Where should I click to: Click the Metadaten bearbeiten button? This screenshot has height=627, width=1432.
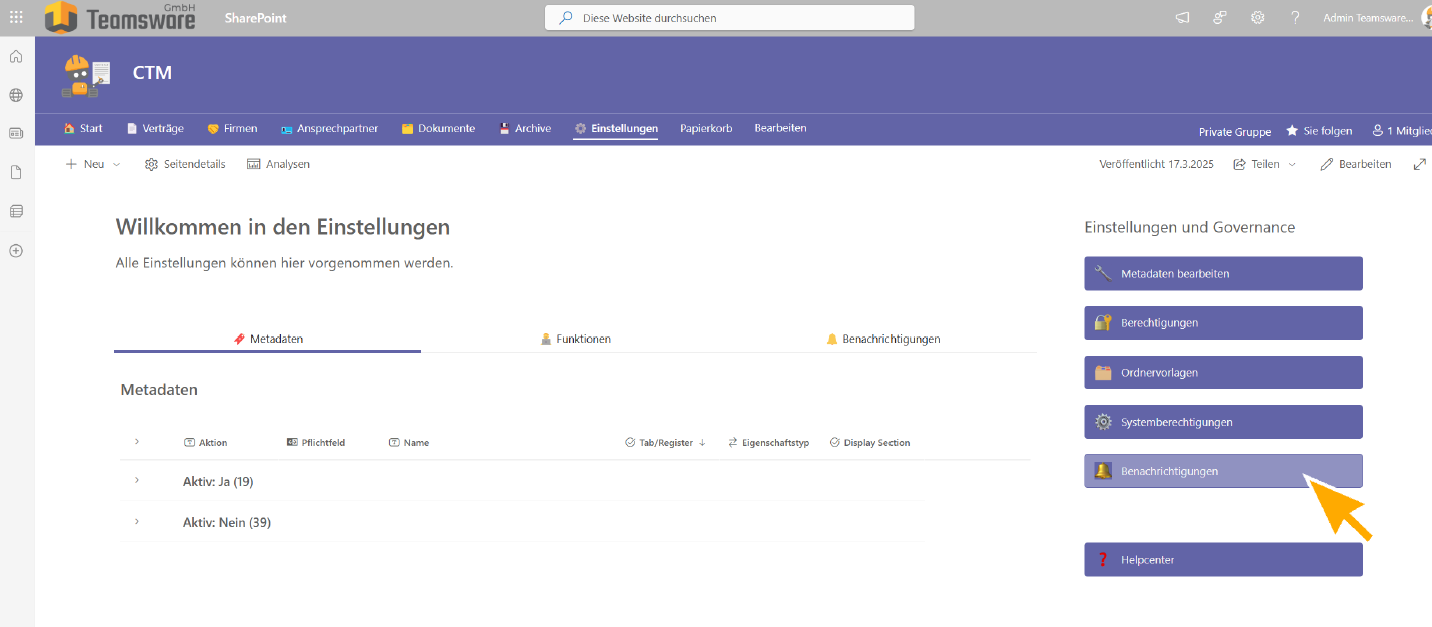click(1223, 274)
